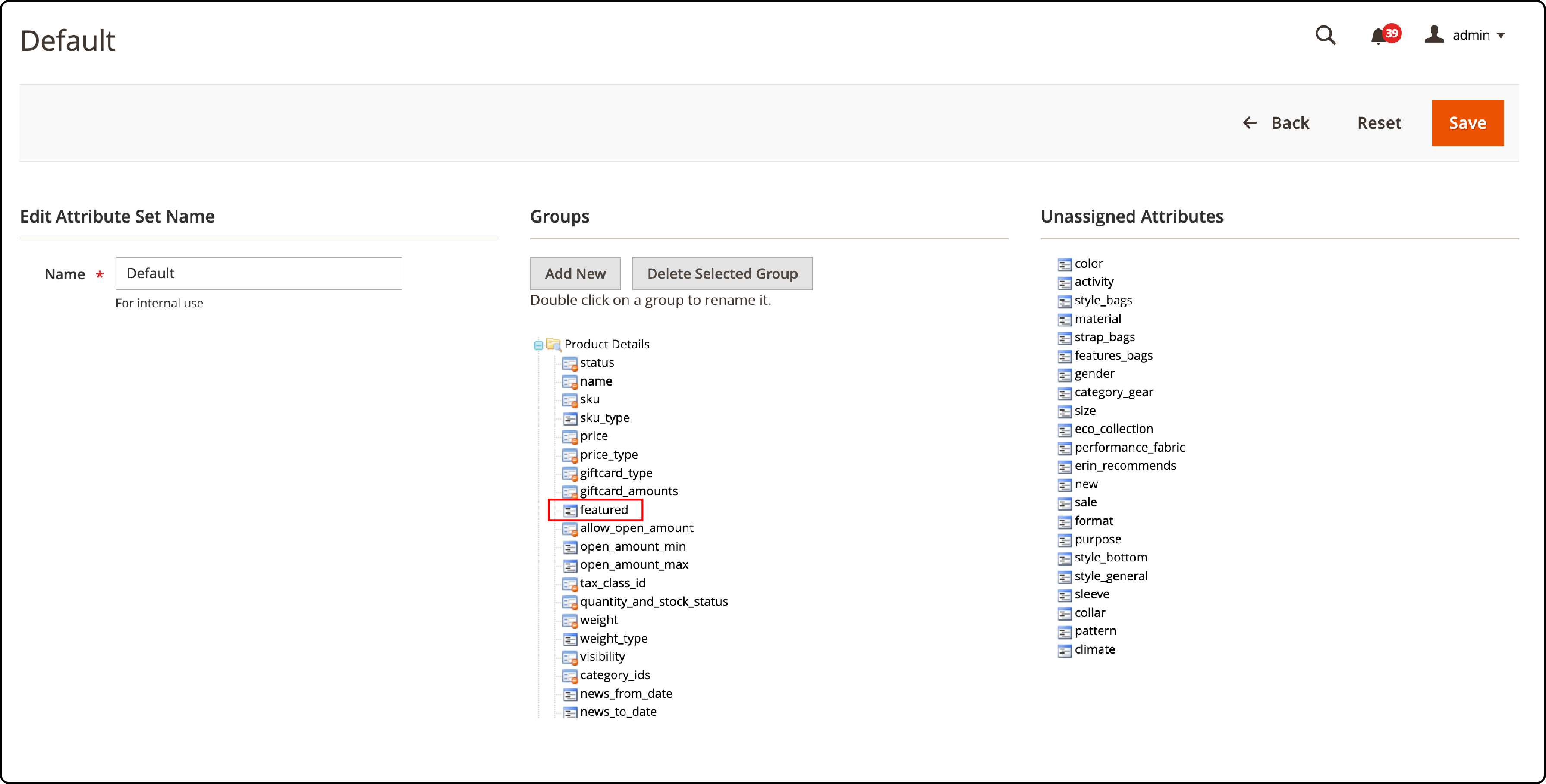The height and width of the screenshot is (784, 1546).
Task: Click the 'Add New' button to create group
Action: pyautogui.click(x=575, y=273)
